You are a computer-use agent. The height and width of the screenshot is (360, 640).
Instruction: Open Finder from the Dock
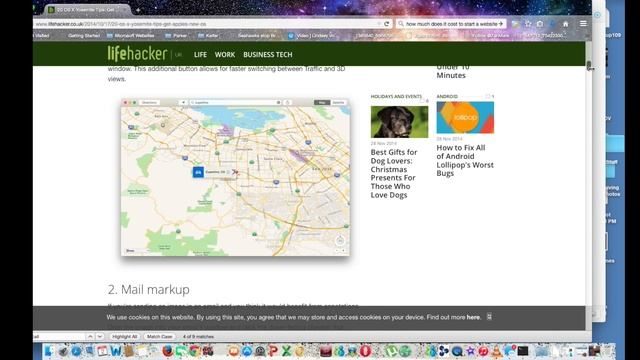[48, 351]
